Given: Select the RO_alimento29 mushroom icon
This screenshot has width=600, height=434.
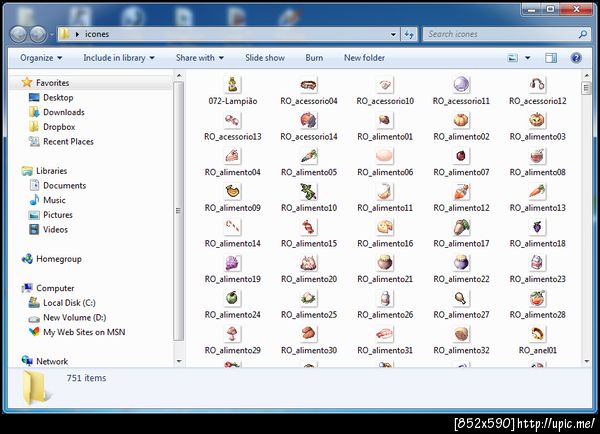Looking at the screenshot, I should [232, 334].
